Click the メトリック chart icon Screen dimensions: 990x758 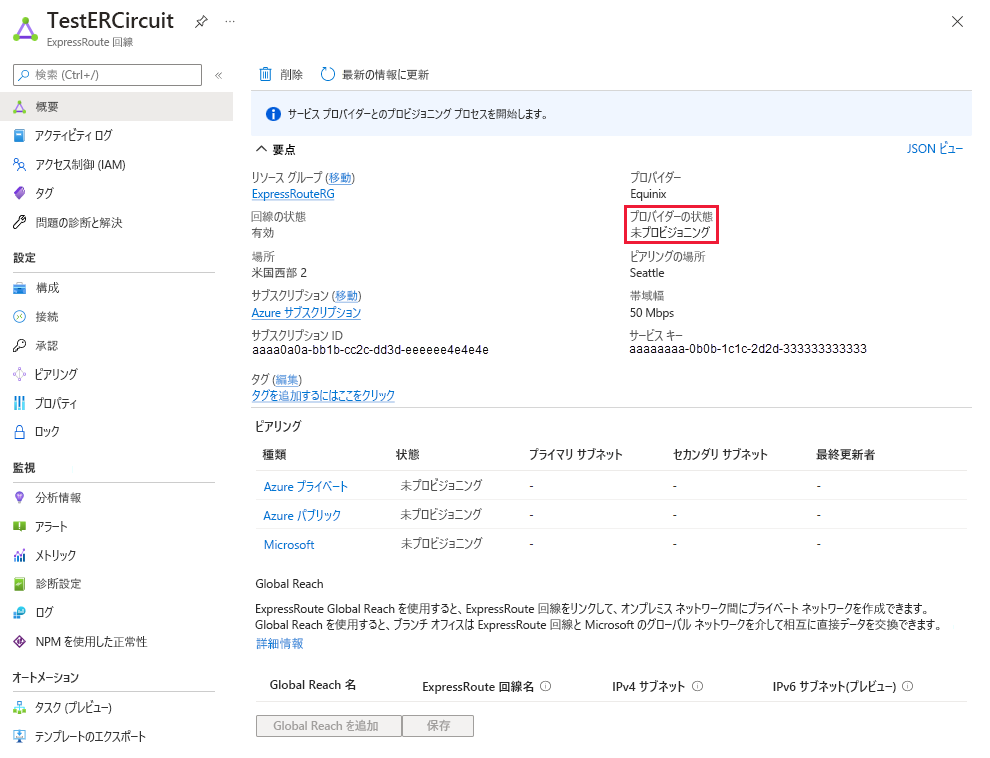tap(20, 555)
